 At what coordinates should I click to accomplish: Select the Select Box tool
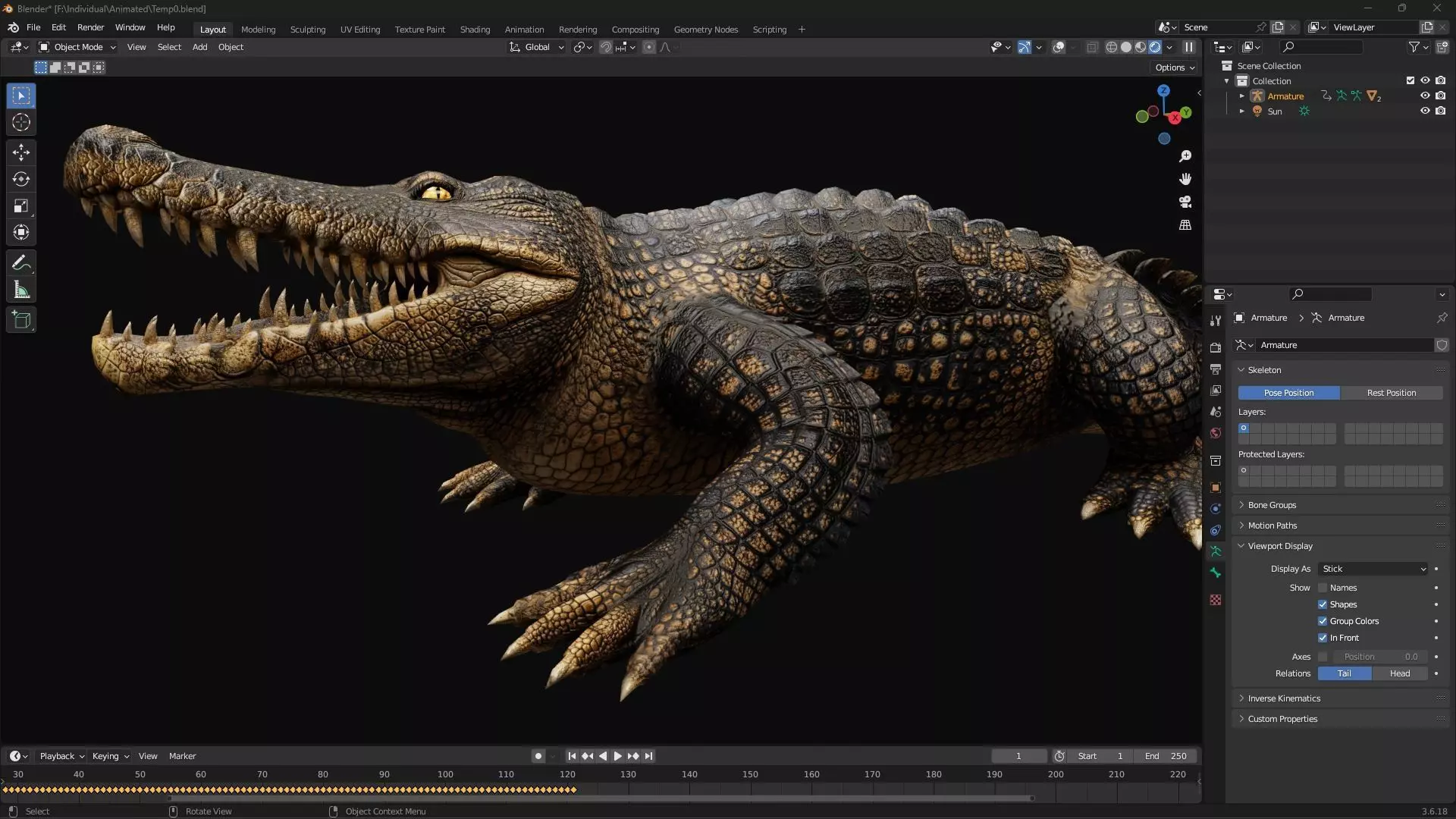[21, 96]
